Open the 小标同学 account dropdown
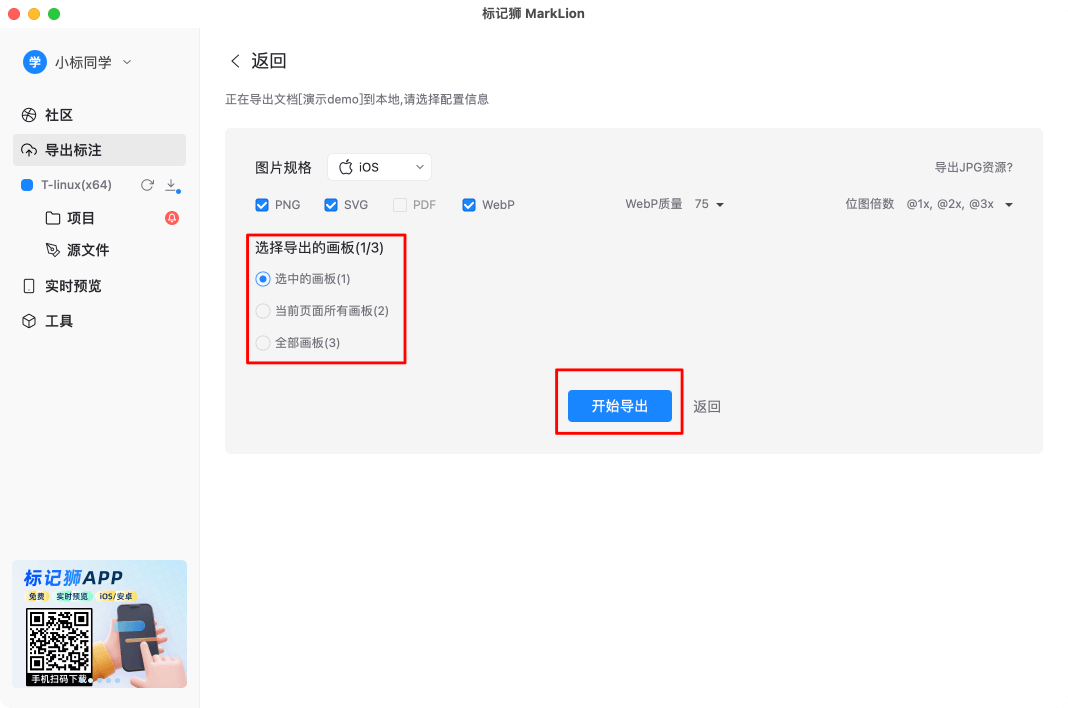Viewport: 1068px width, 708px height. click(x=80, y=61)
